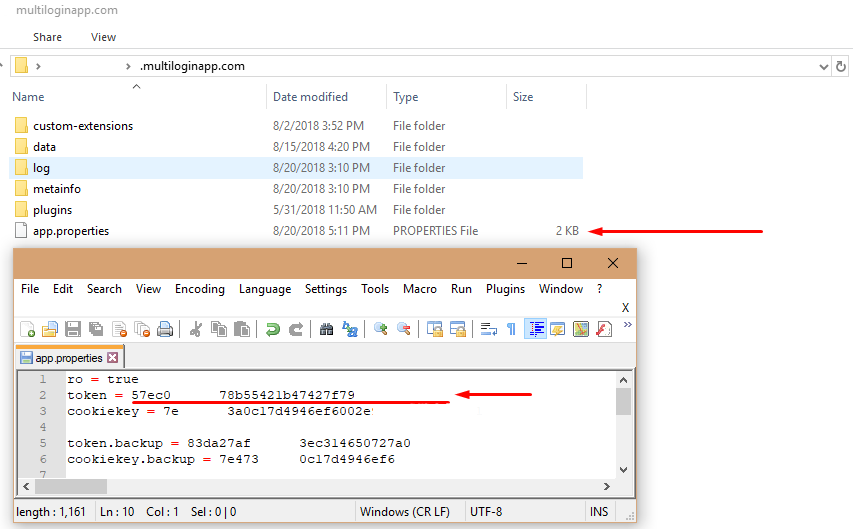The height and width of the screenshot is (529, 853).
Task: Open the Encoding menu
Action: tap(200, 289)
